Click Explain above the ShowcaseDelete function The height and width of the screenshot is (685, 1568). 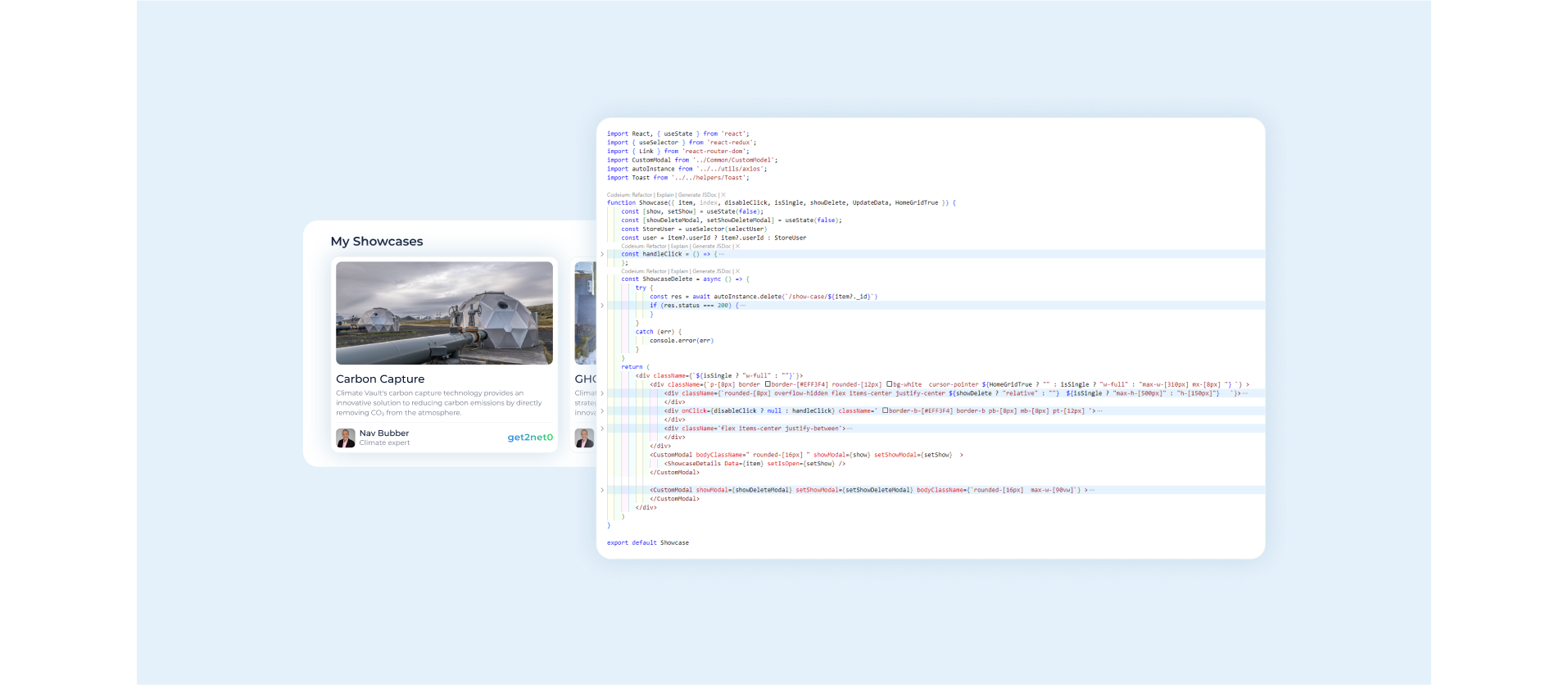679,271
